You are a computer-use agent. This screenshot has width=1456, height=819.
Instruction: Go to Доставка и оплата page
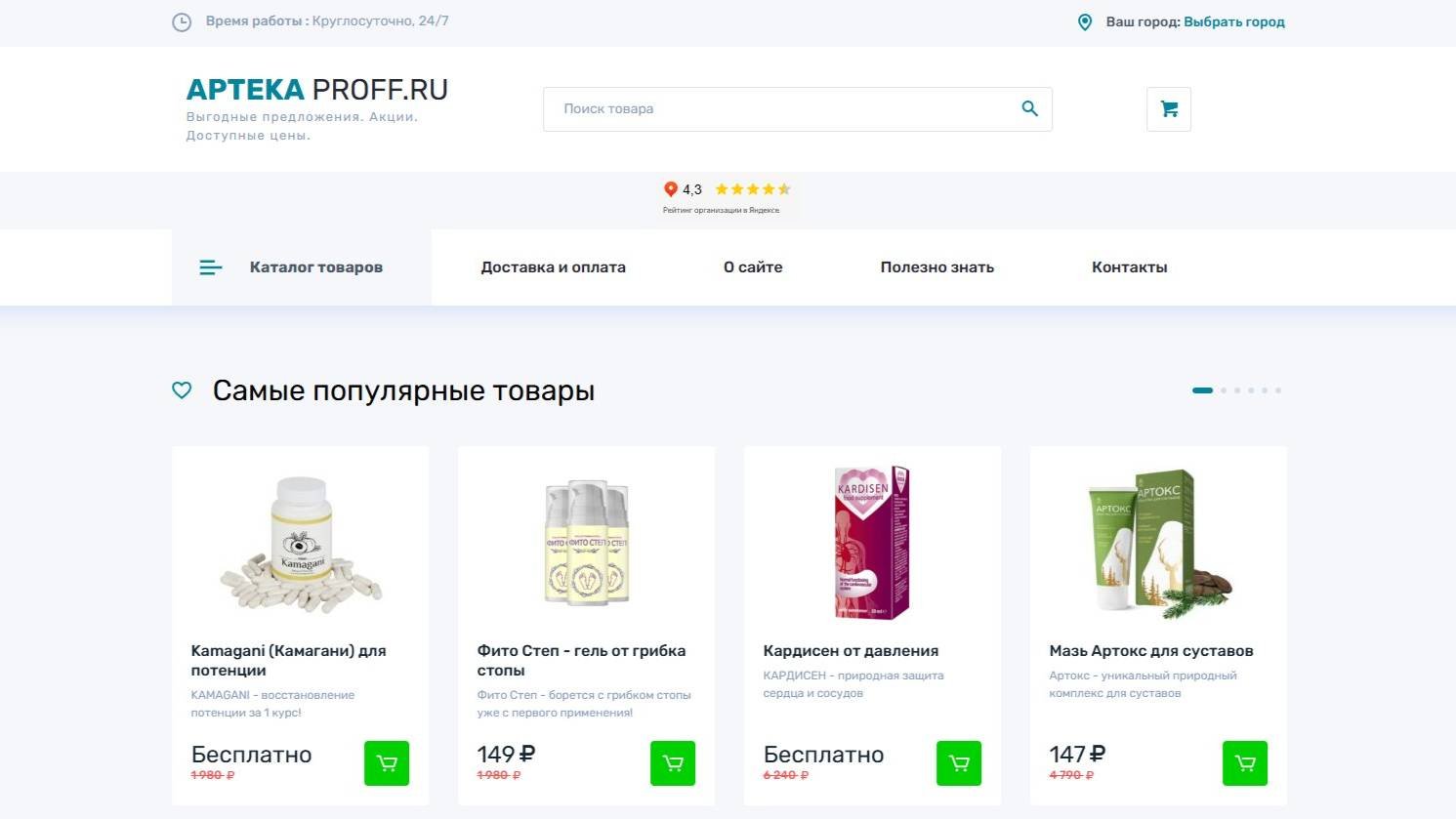coord(553,267)
